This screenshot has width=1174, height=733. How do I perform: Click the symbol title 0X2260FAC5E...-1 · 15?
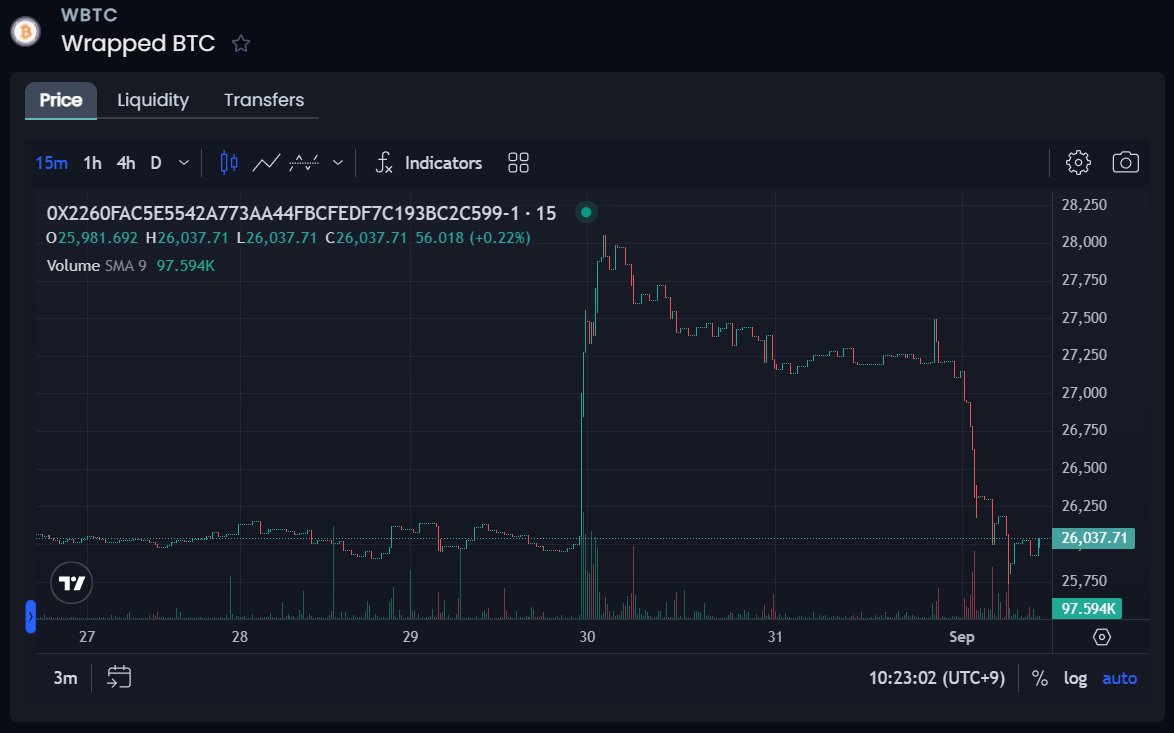click(x=301, y=213)
